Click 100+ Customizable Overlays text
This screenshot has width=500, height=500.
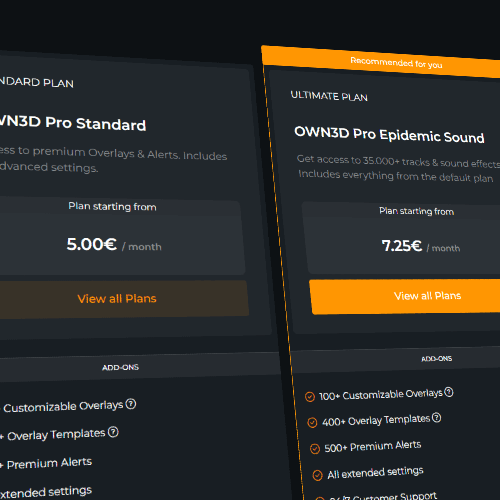point(381,395)
